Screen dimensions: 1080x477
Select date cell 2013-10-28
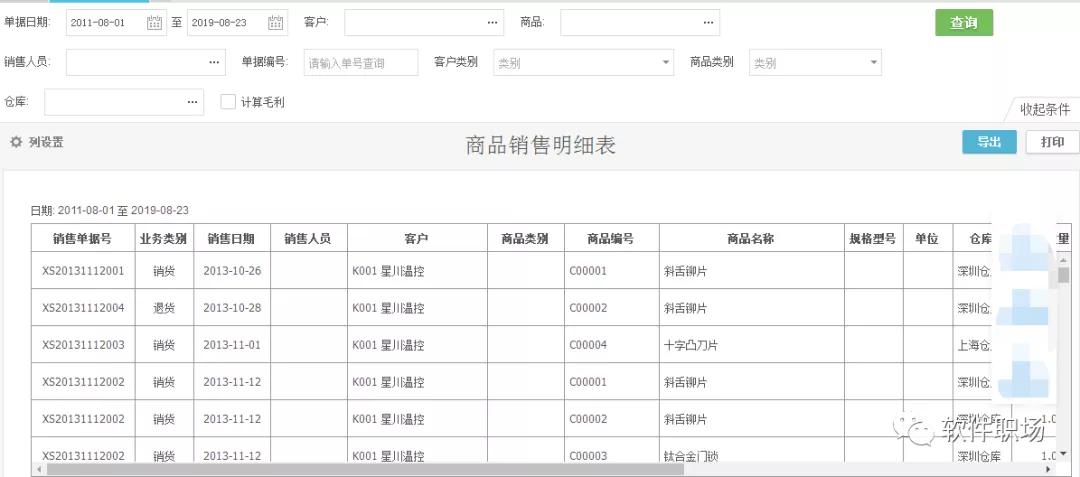232,308
